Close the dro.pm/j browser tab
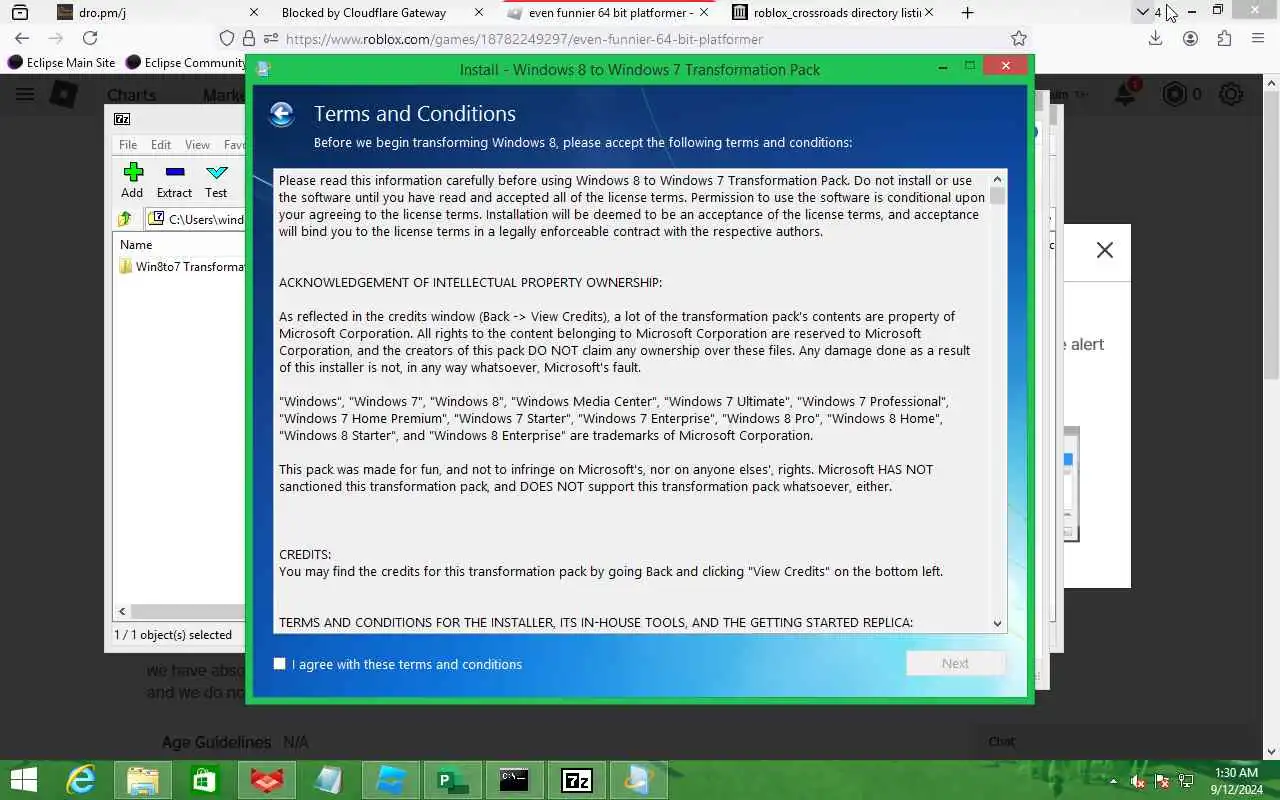Viewport: 1280px width, 800px height. (x=253, y=13)
